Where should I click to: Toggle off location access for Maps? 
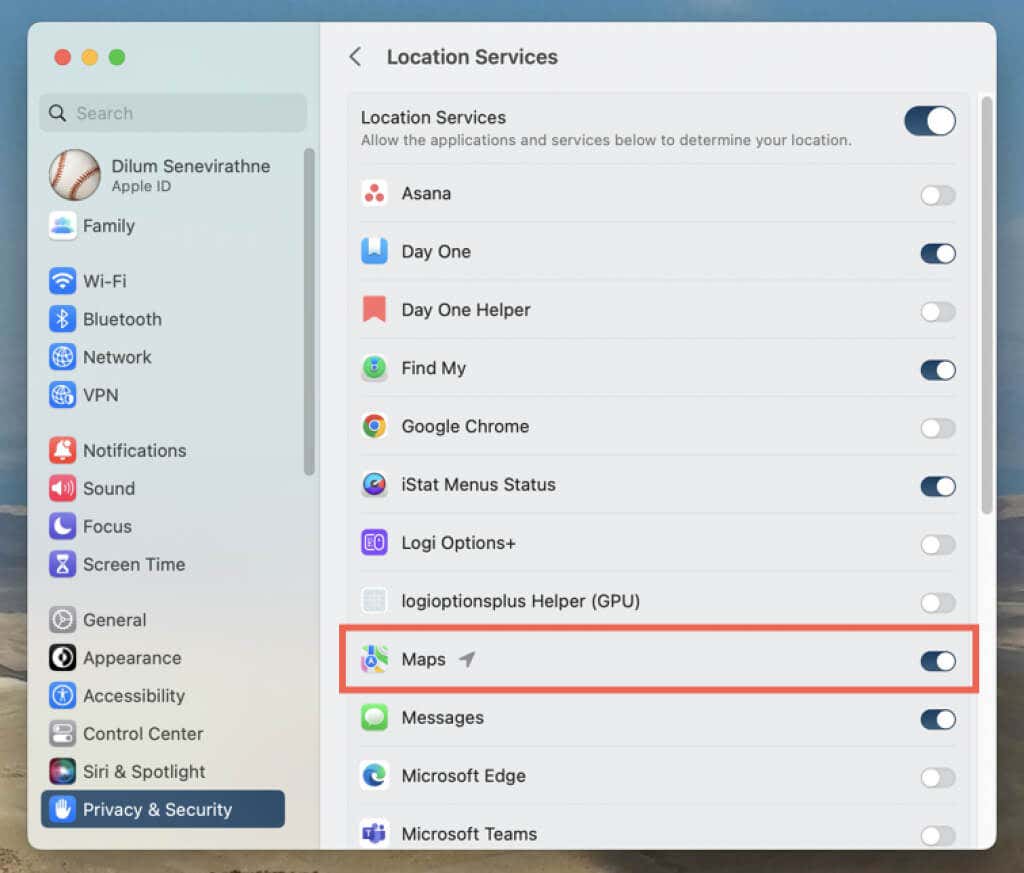click(x=938, y=661)
